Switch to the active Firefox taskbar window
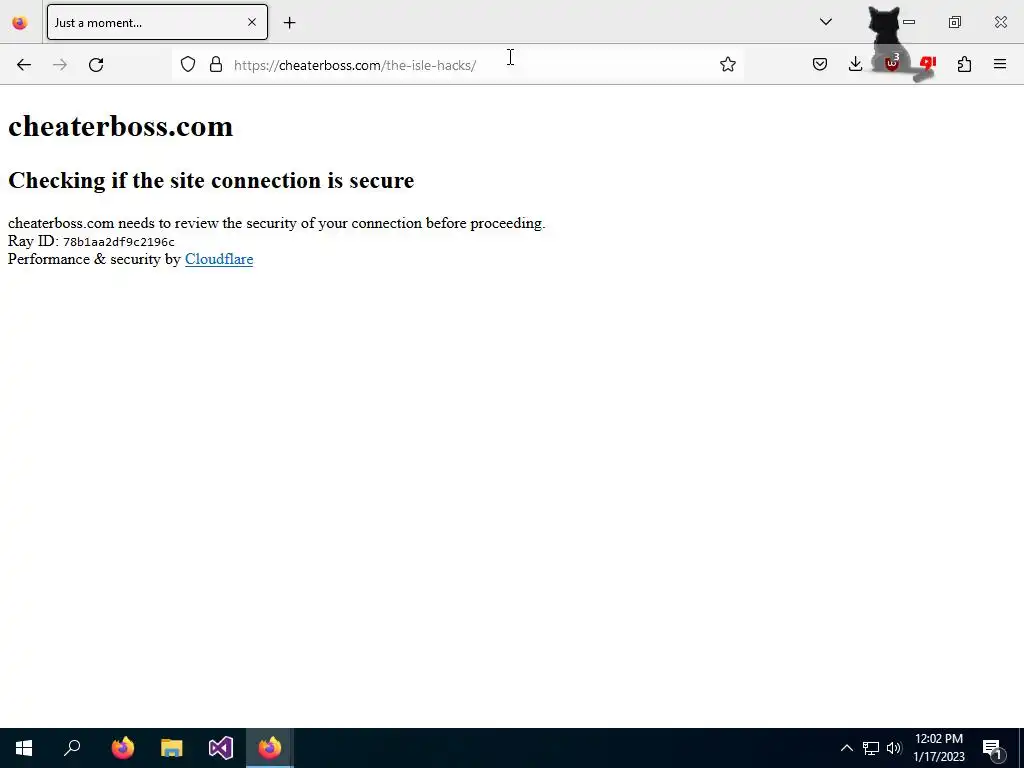This screenshot has height=768, width=1024. (x=270, y=748)
